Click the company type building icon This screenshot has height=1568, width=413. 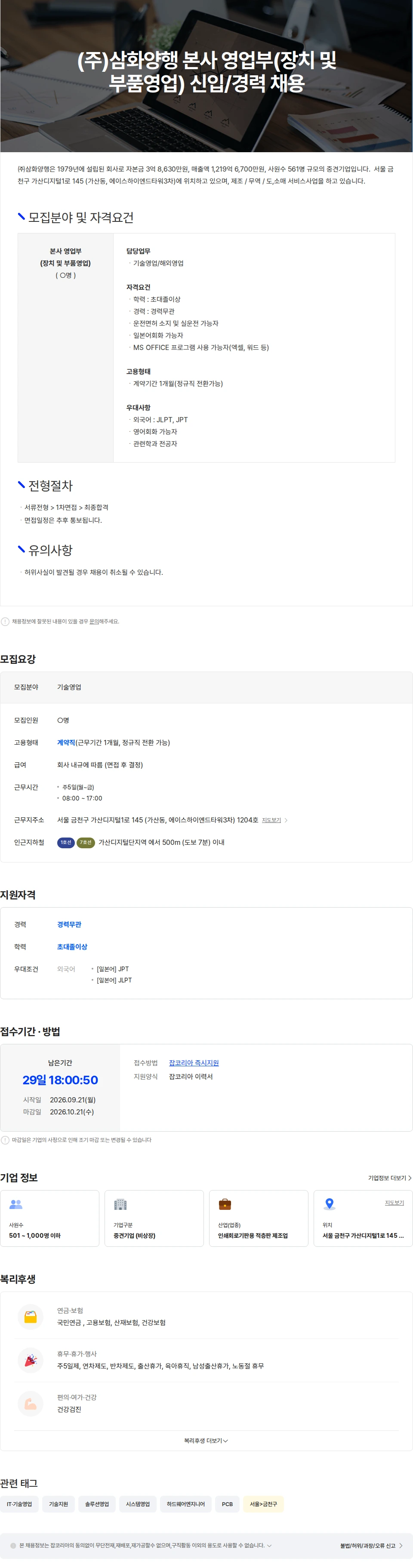coord(120,1204)
